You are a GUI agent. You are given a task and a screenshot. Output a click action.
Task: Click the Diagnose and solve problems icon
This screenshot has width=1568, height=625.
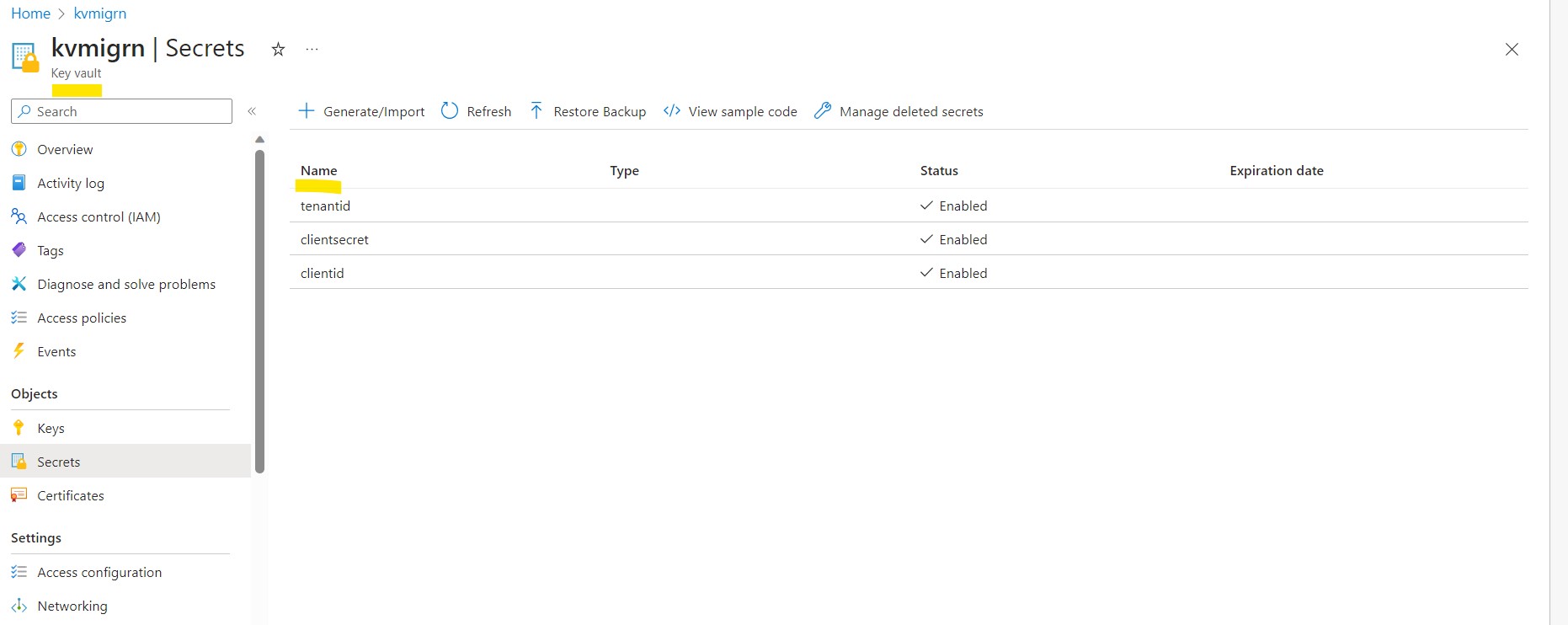[x=19, y=284]
